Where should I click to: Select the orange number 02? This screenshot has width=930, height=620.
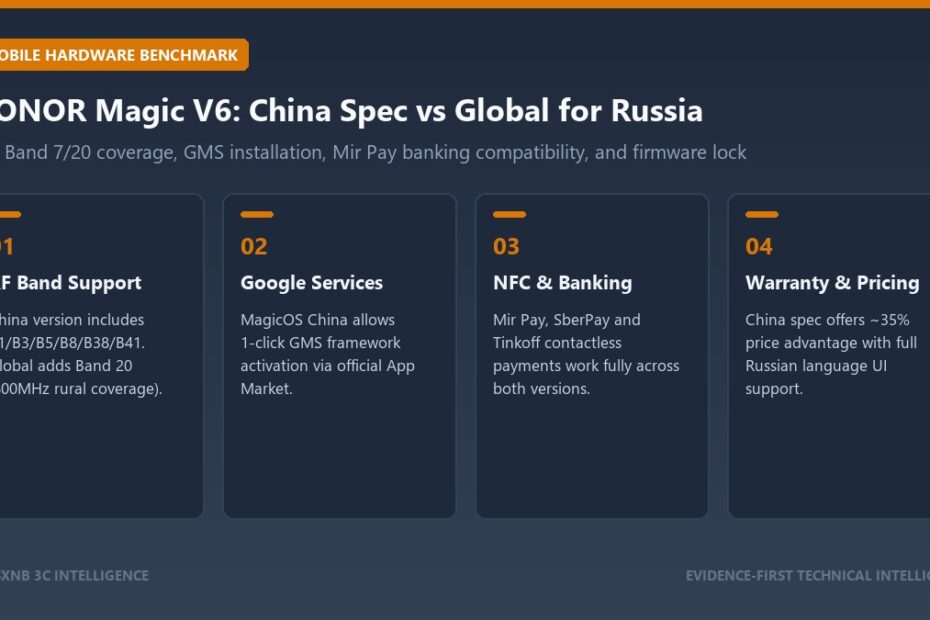click(254, 246)
